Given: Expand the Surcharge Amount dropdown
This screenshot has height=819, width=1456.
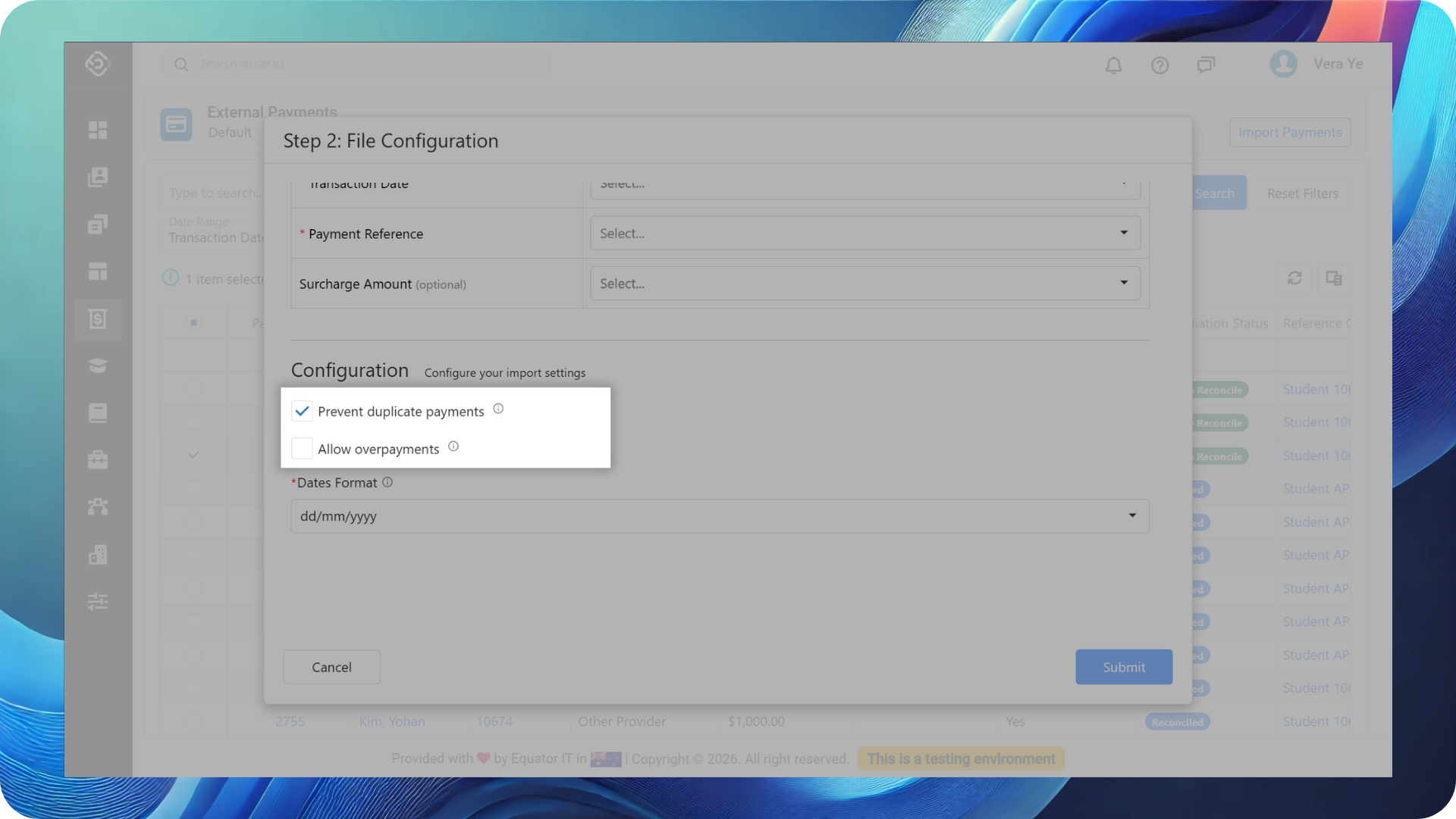Looking at the screenshot, I should pos(864,284).
